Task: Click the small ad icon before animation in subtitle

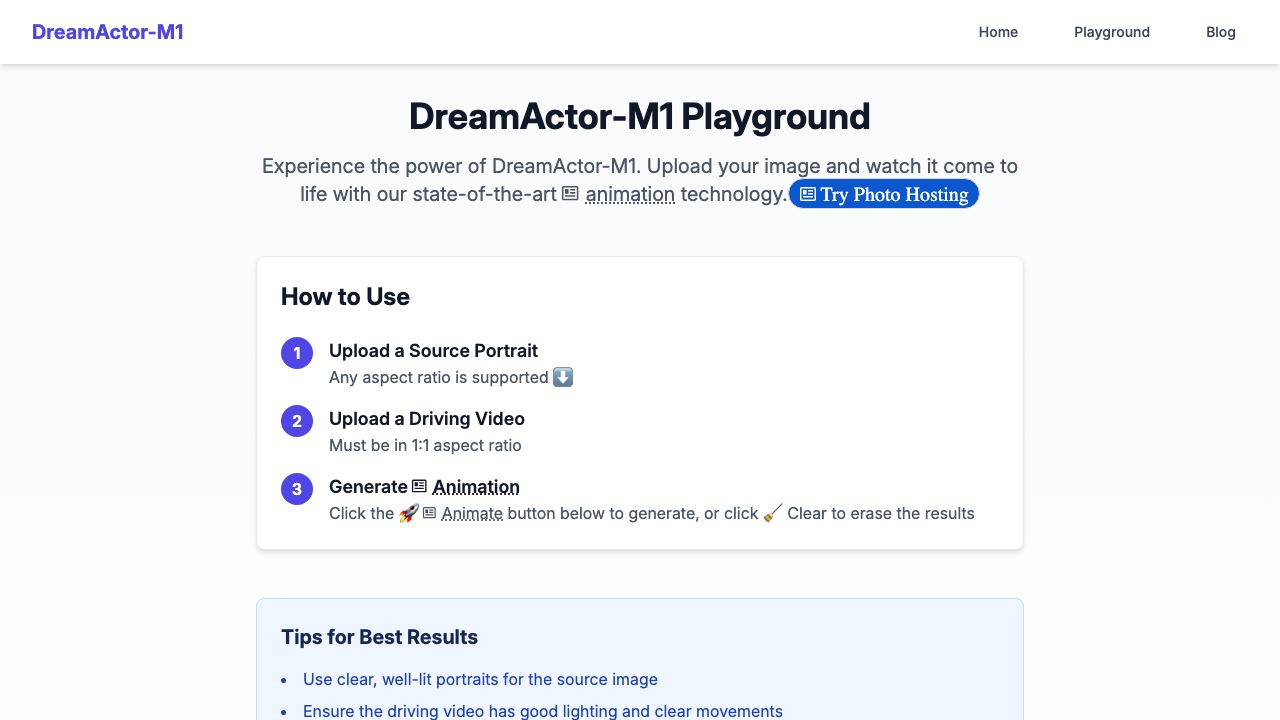Action: pos(570,193)
